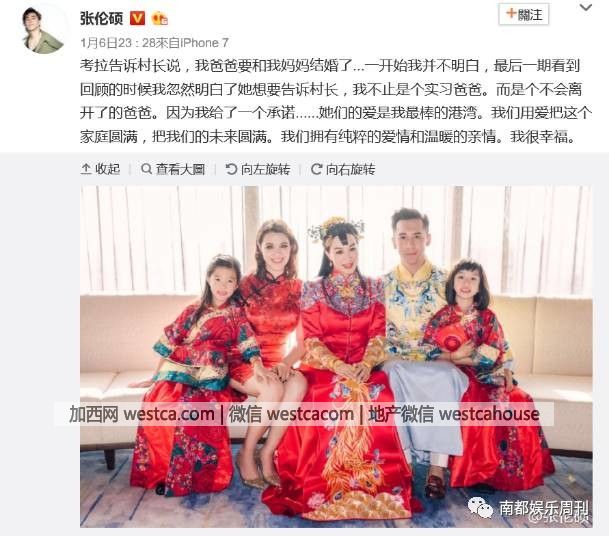
Task: Click the family wedding photo
Action: (x=336, y=357)
